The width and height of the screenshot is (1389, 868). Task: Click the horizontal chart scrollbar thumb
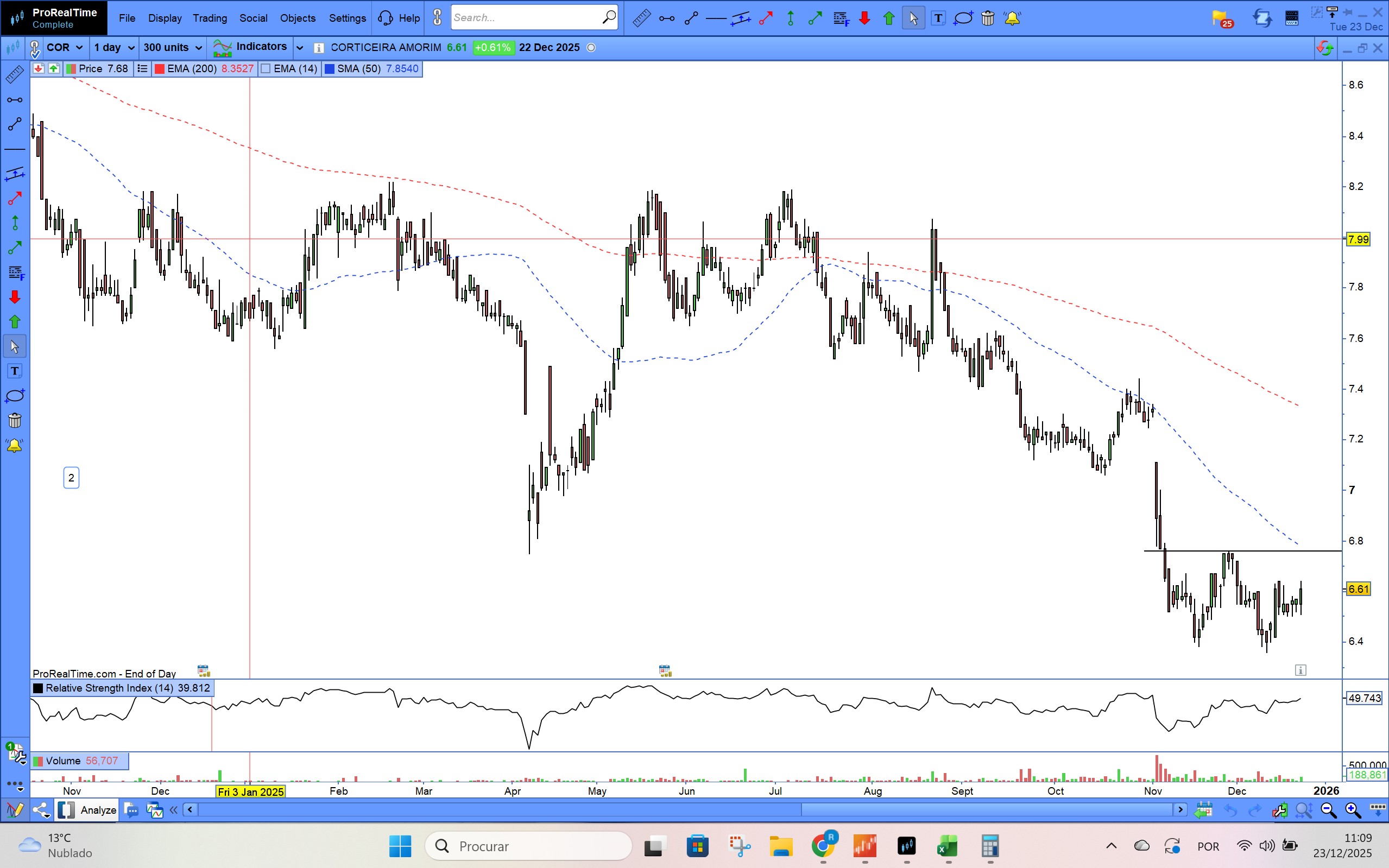[x=987, y=810]
